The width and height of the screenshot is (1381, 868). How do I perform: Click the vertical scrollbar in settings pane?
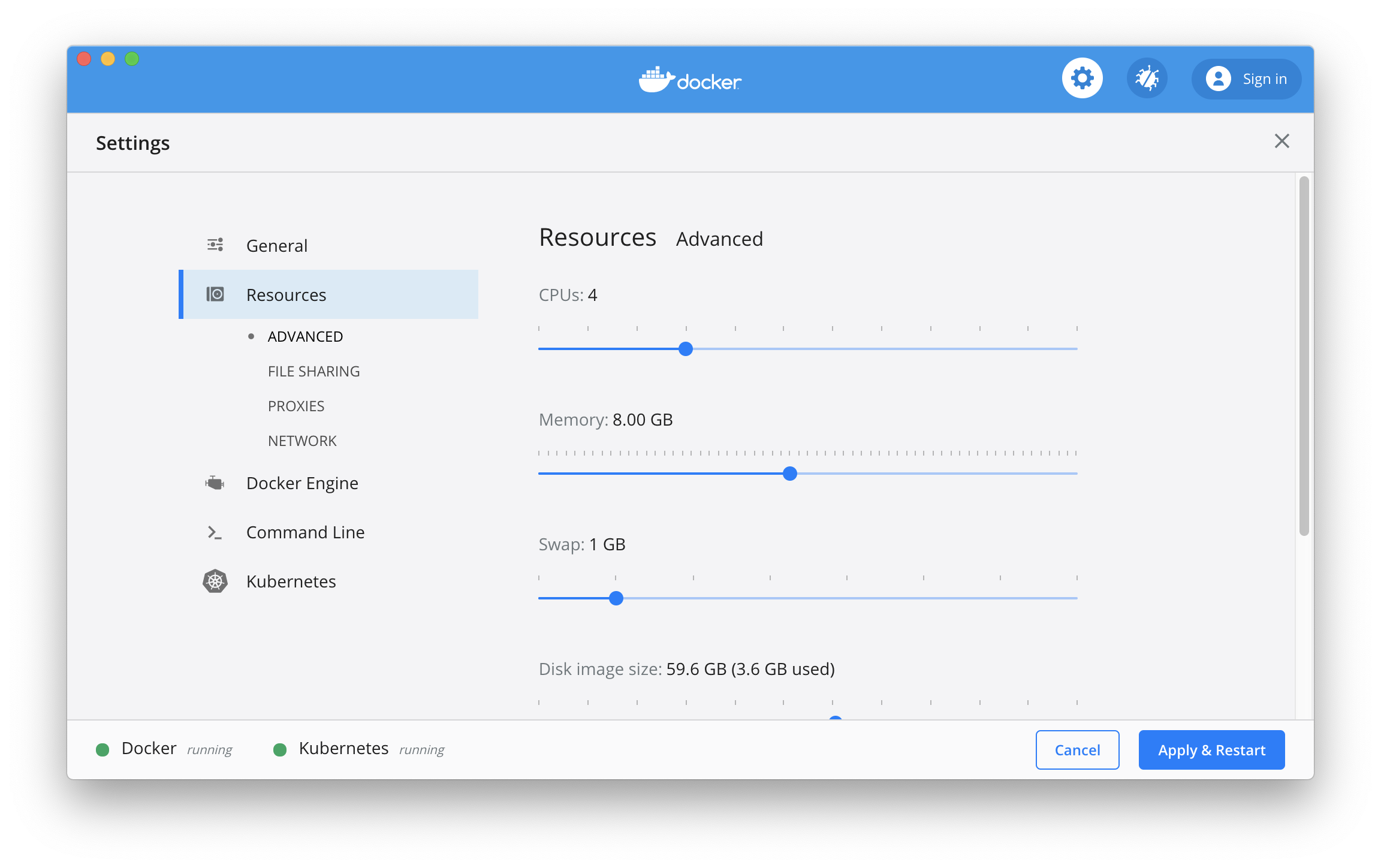1304,356
